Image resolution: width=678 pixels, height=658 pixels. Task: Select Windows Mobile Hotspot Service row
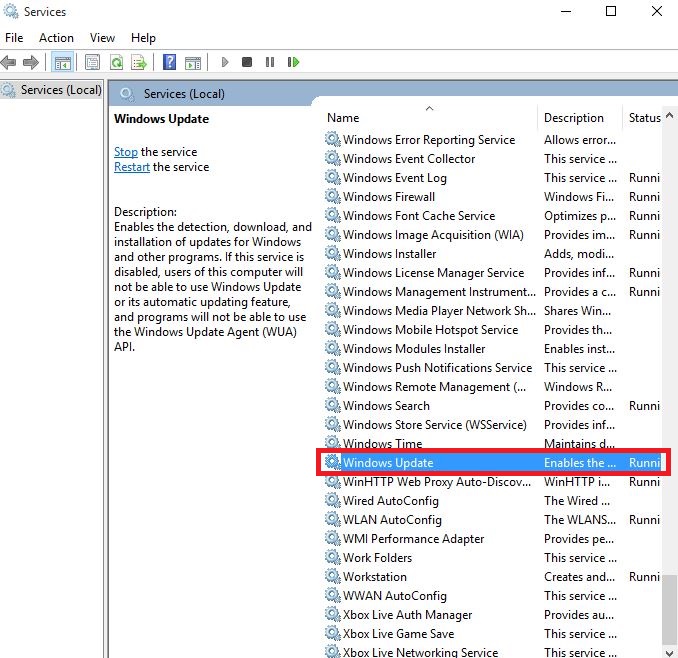493,330
